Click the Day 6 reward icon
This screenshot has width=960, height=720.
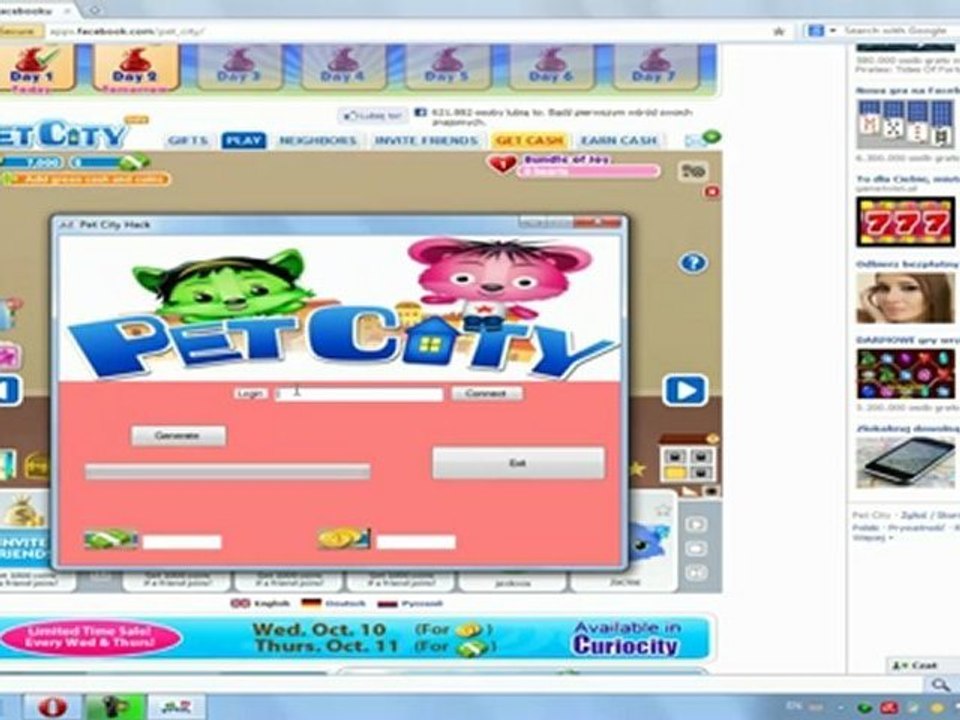551,67
